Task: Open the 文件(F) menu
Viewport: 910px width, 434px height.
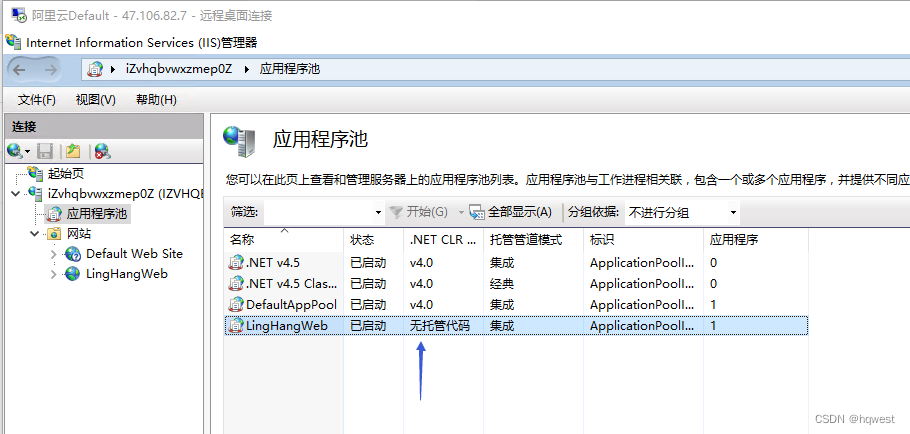Action: pos(37,100)
